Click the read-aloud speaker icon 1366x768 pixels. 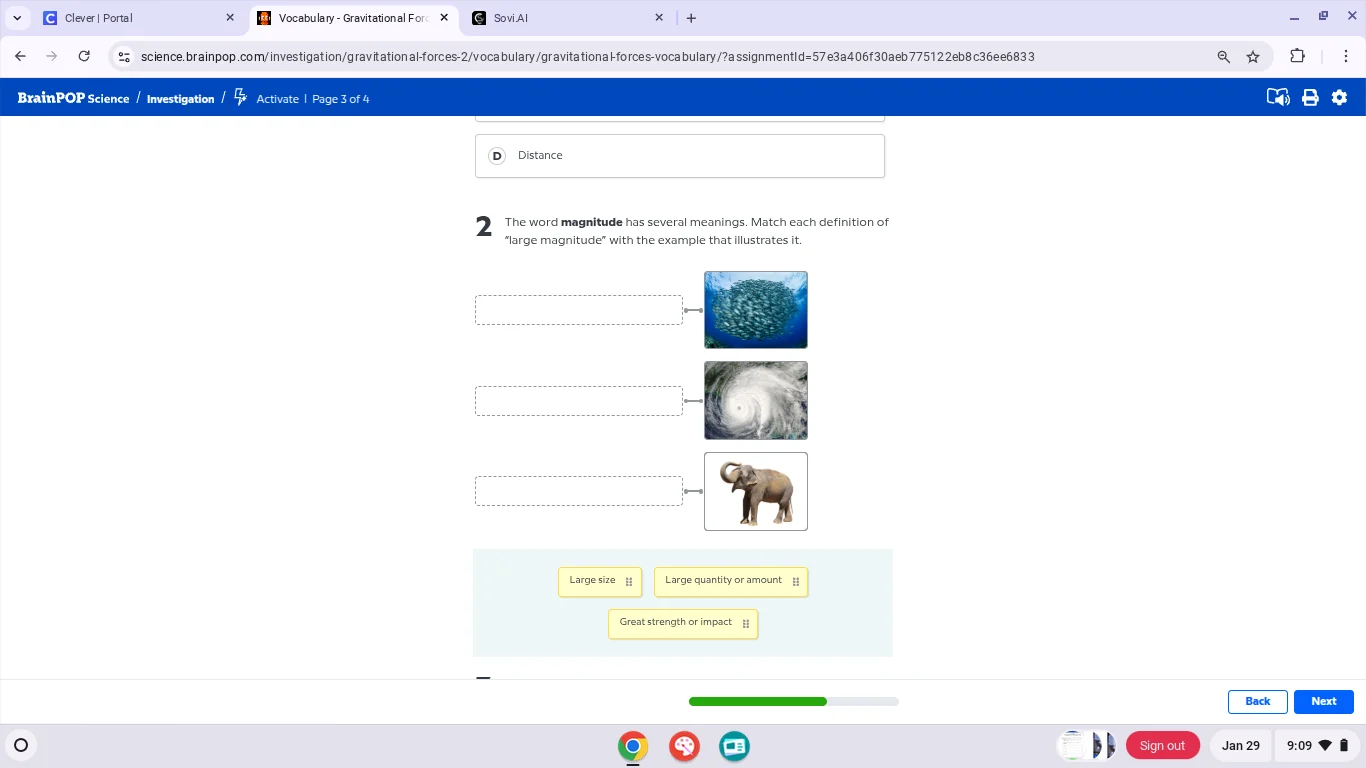tap(1277, 97)
